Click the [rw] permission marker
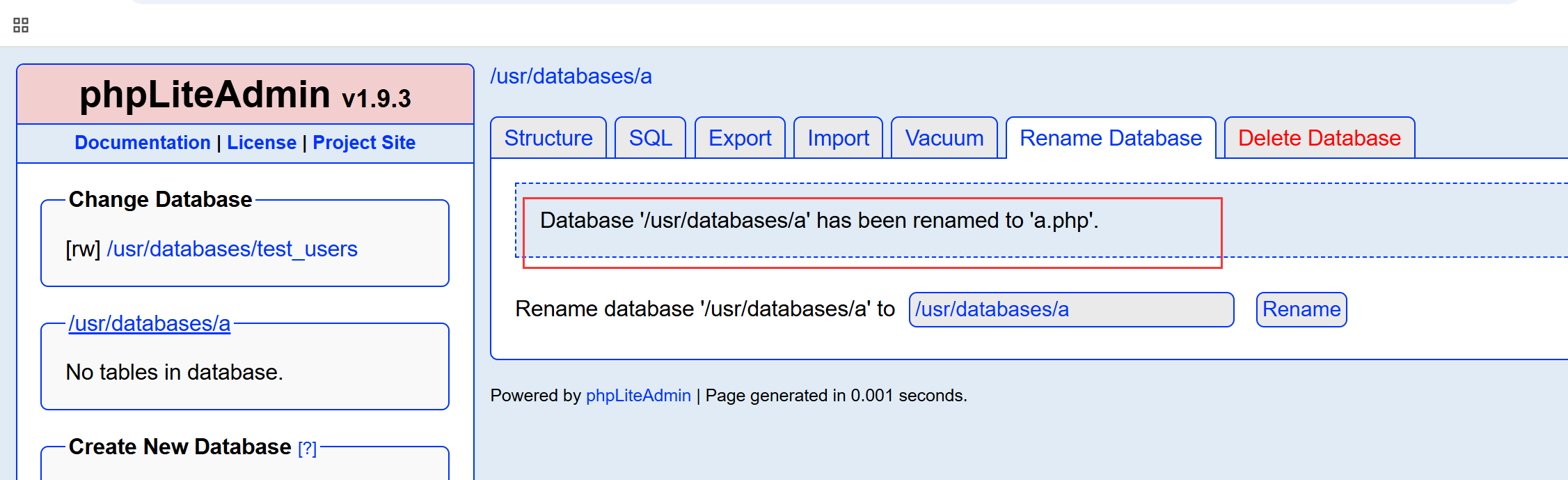 [83, 249]
